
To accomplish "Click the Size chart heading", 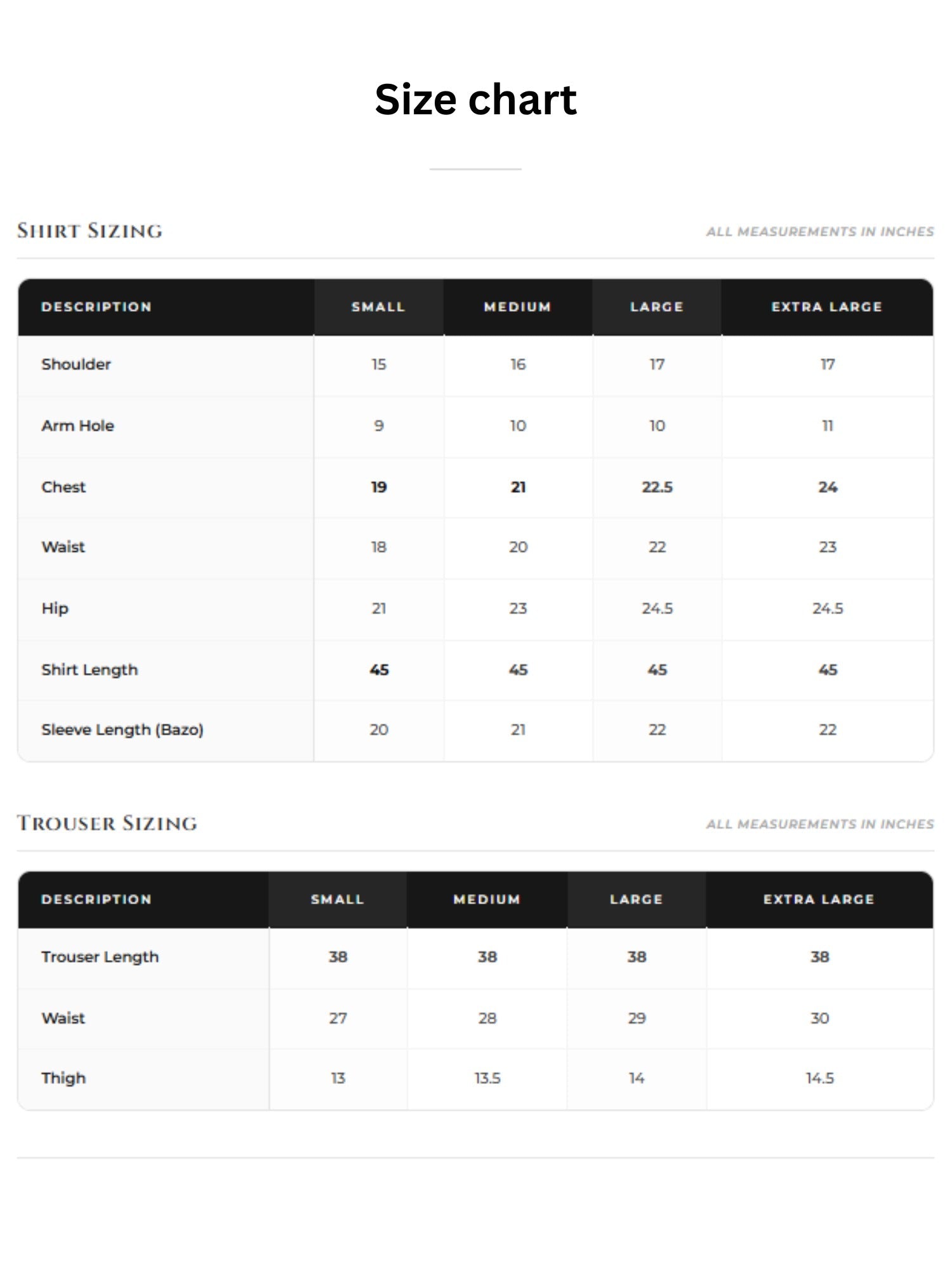I will (475, 100).
